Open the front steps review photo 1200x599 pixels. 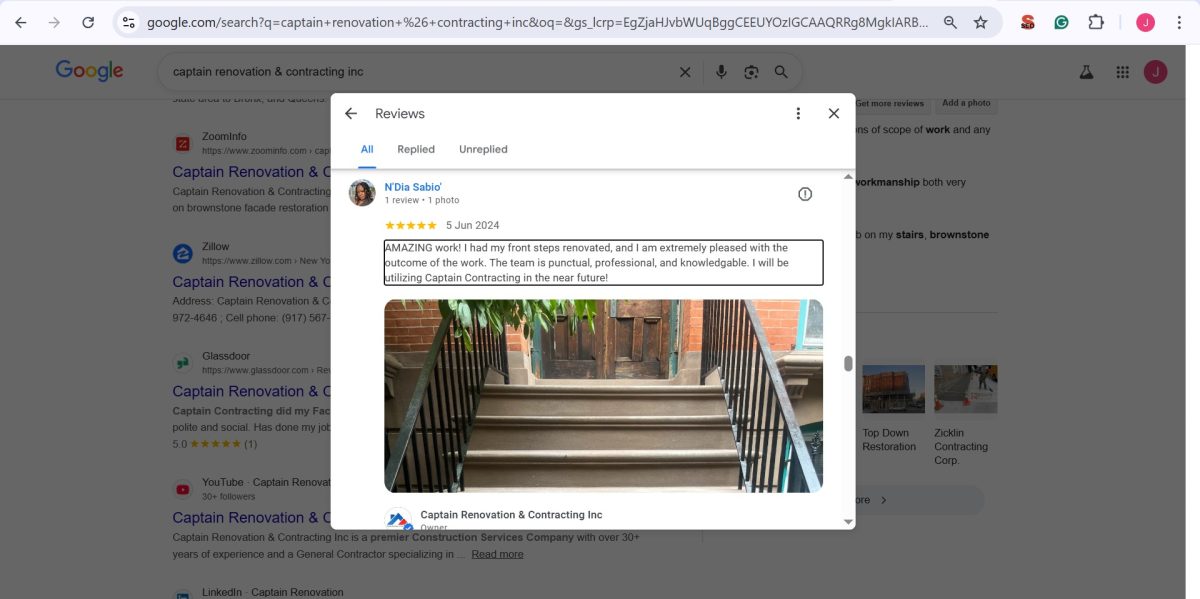603,396
